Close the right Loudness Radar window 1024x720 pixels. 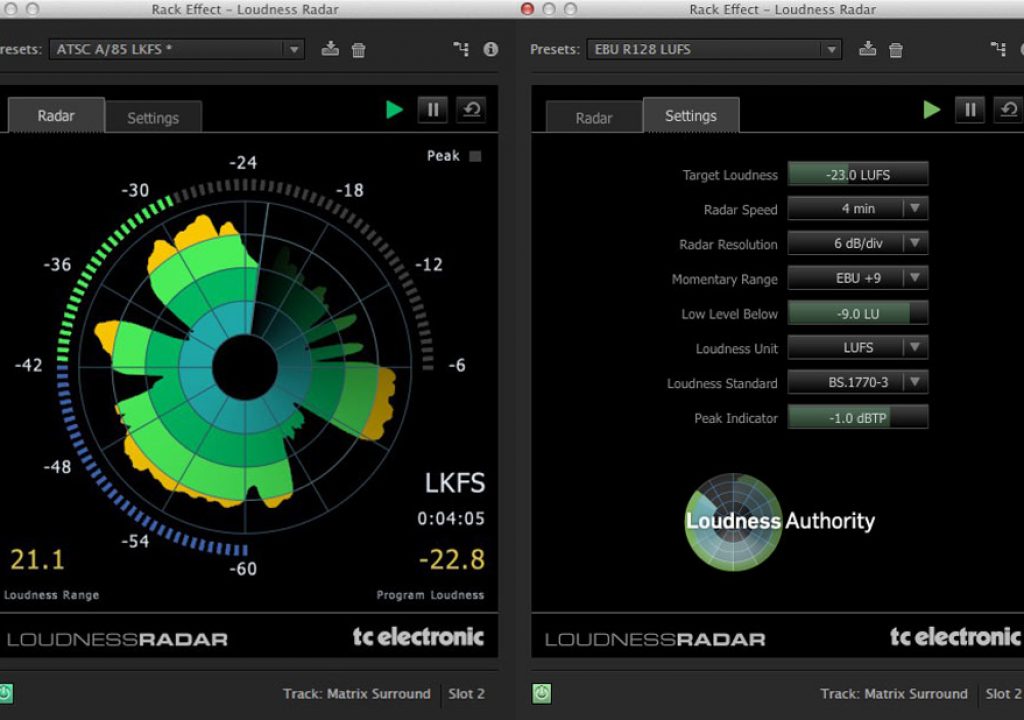pyautogui.click(x=527, y=9)
